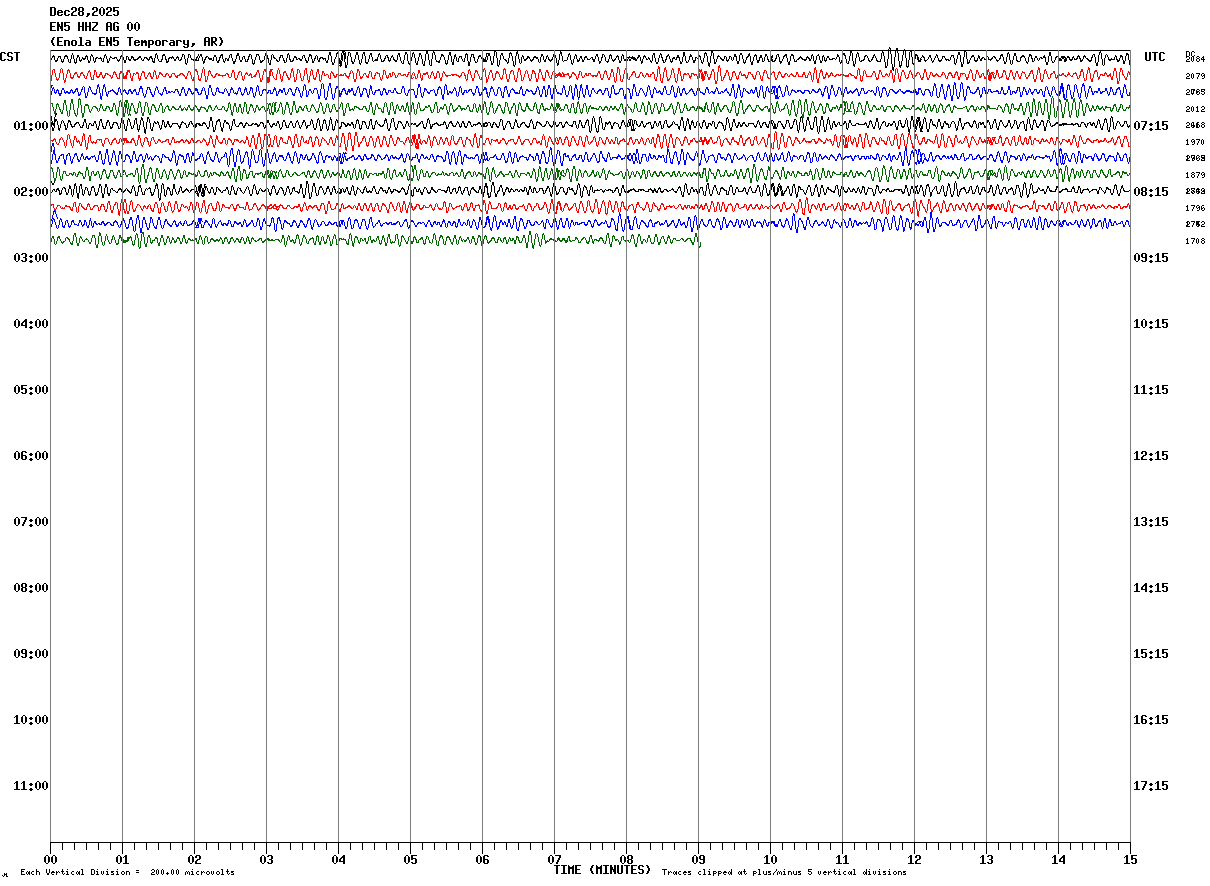Click the "05:00" CST hour label

[31, 390]
